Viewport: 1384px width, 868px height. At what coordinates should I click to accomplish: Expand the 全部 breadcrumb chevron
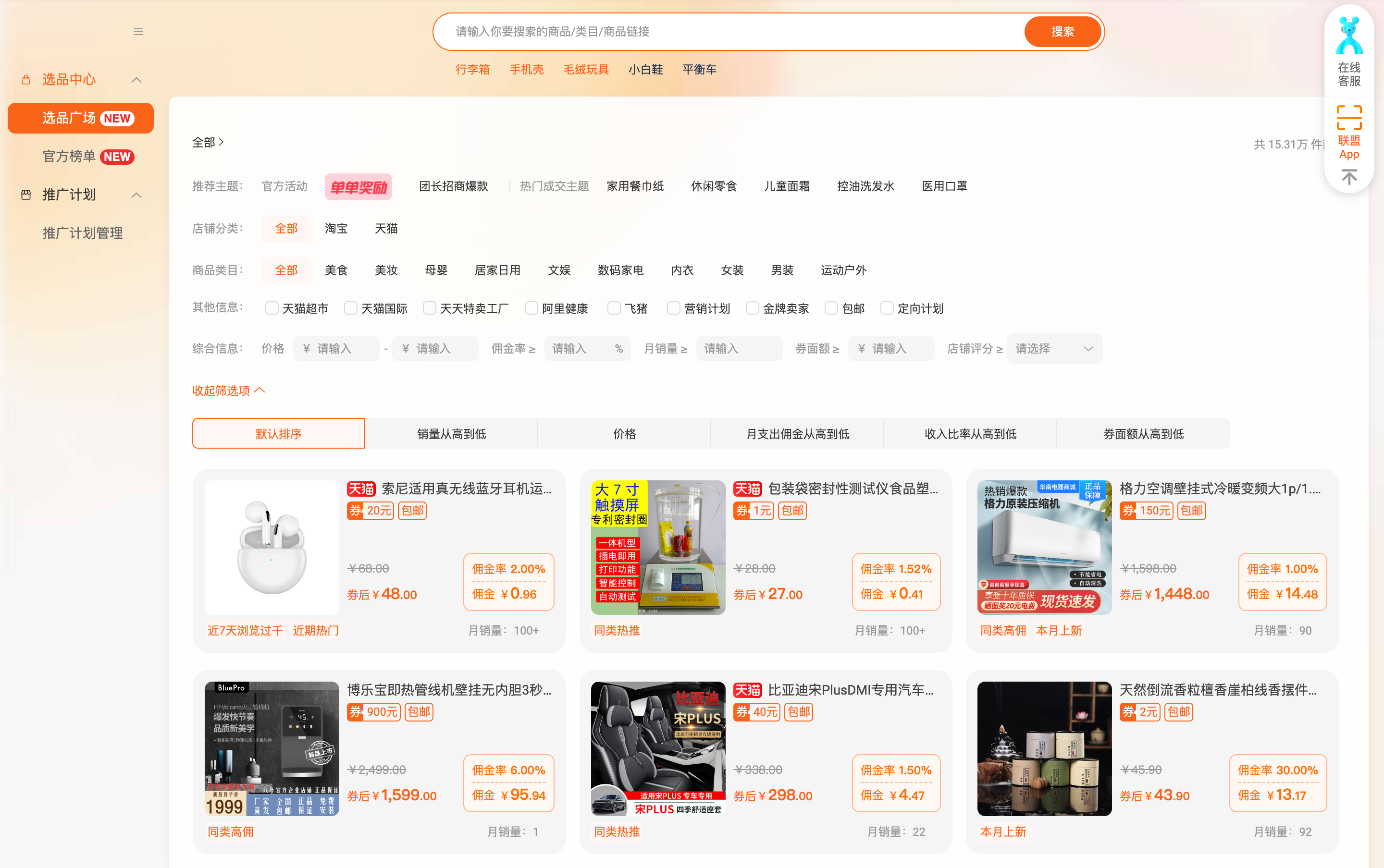221,142
